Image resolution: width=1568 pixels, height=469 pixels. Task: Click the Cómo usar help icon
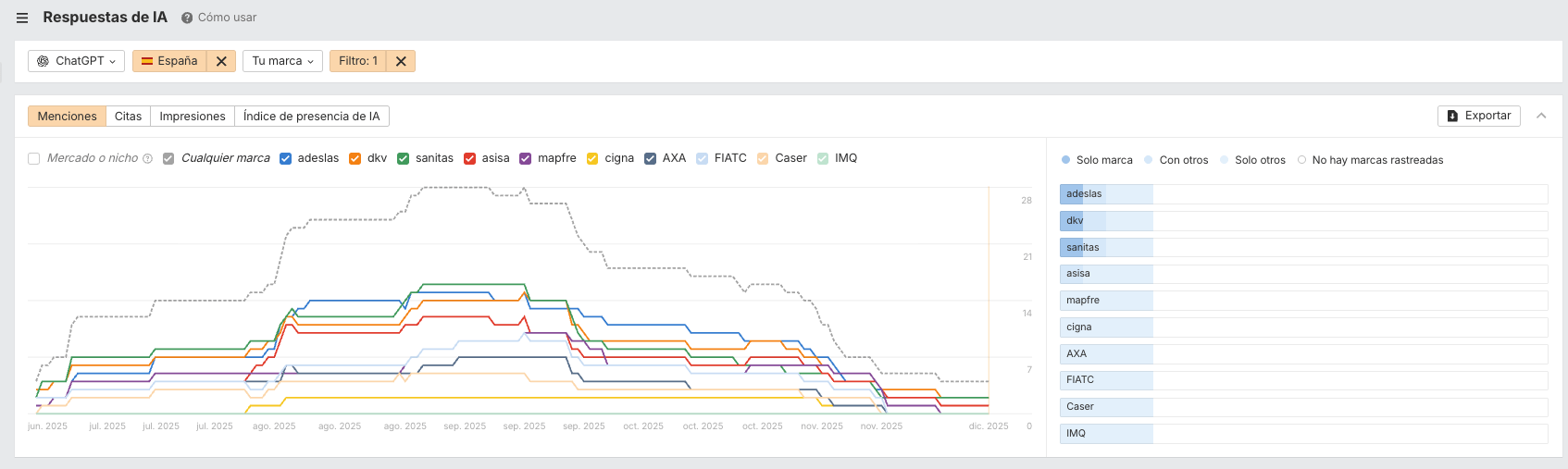pos(187,18)
